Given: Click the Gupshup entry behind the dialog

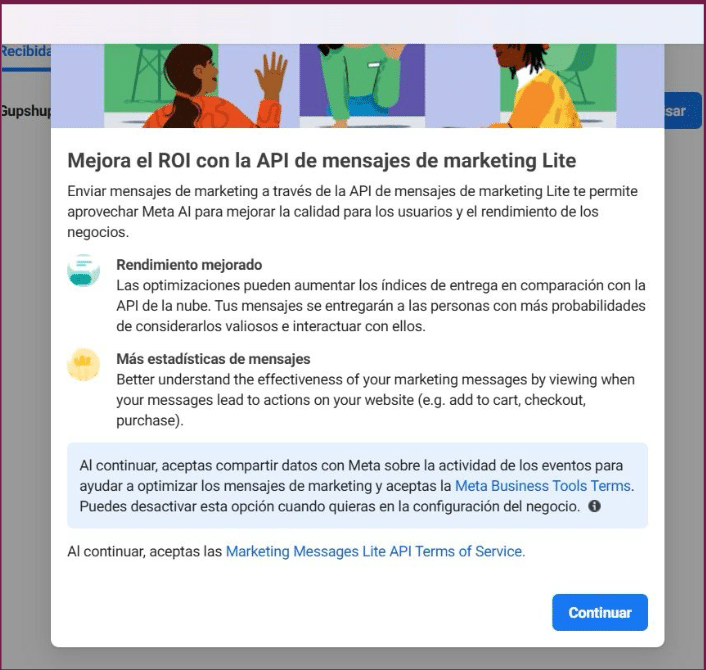Looking at the screenshot, I should click(26, 110).
